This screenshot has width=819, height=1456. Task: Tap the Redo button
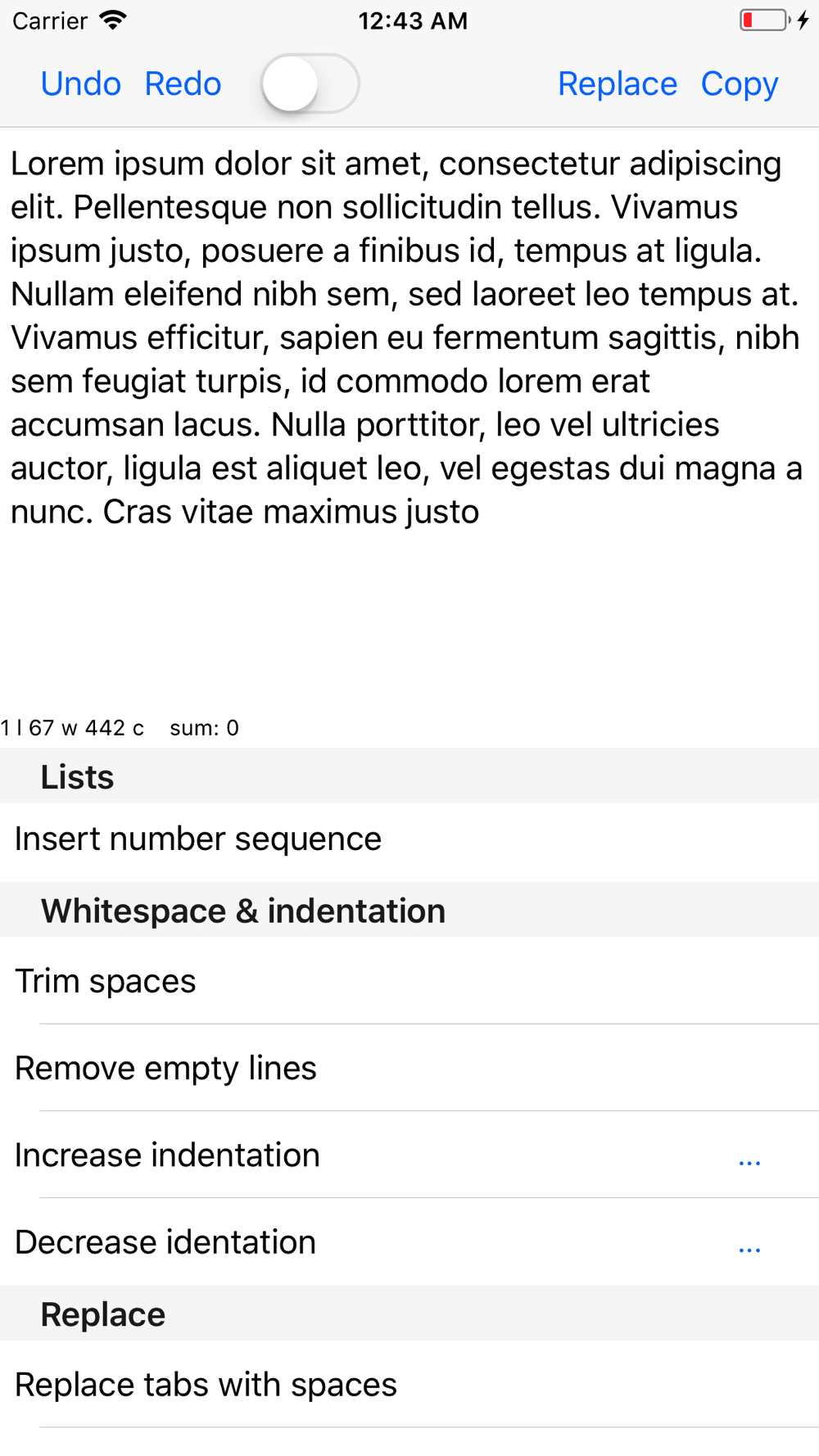click(183, 84)
